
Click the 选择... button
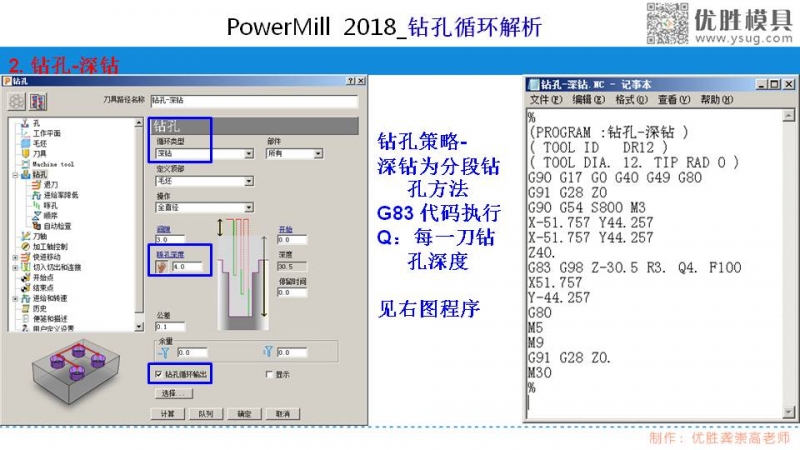point(174,393)
